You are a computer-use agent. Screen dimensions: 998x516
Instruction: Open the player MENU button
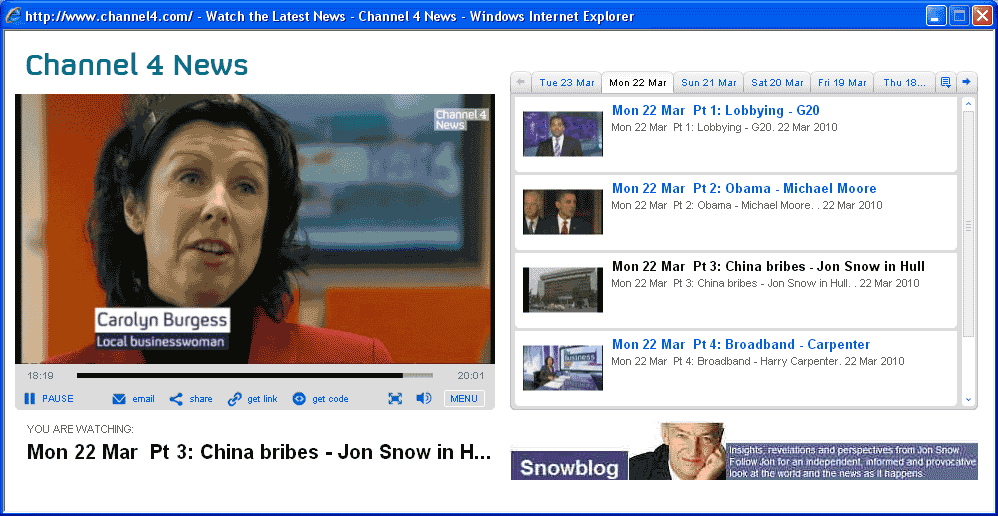pos(464,399)
